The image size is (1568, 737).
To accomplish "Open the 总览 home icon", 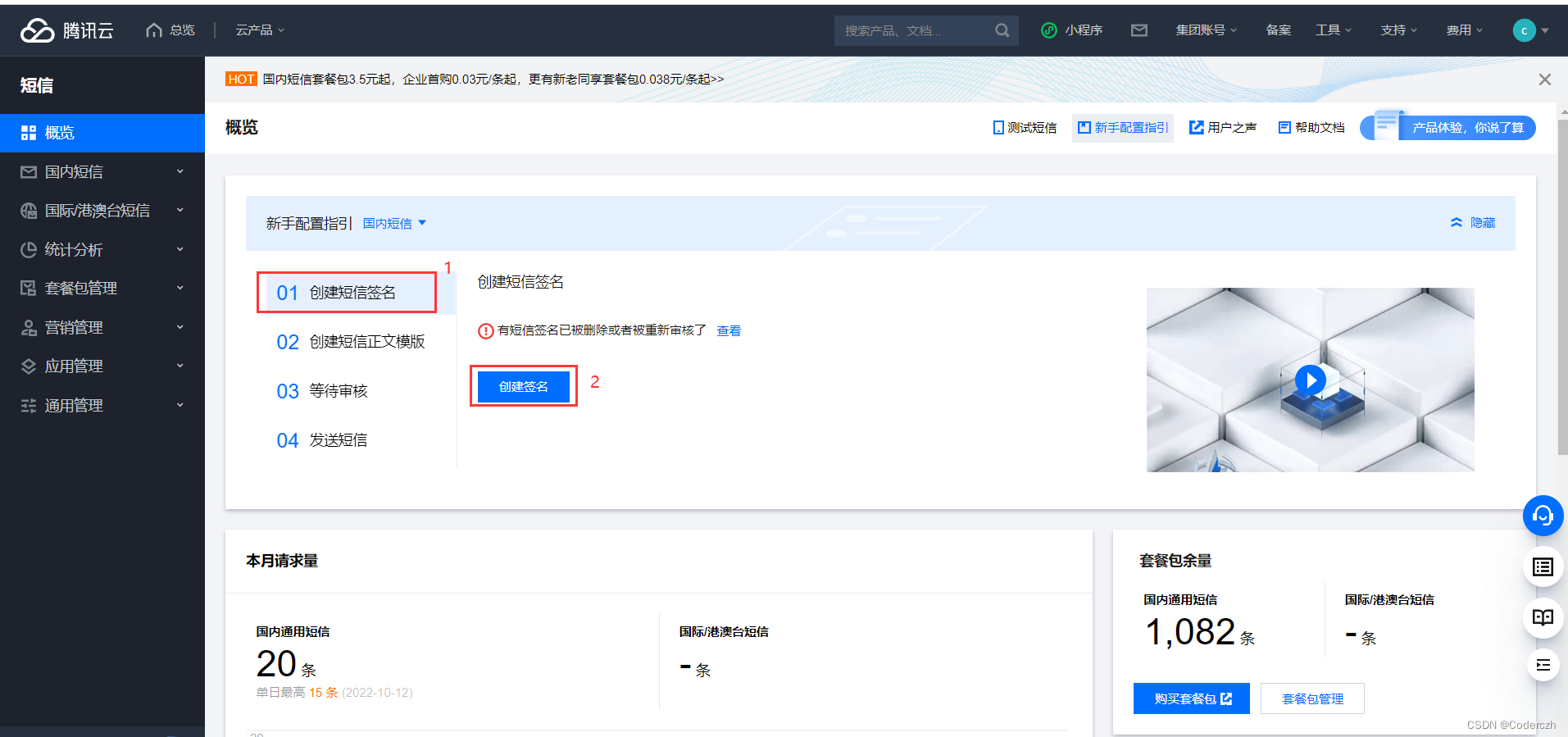I will point(153,30).
